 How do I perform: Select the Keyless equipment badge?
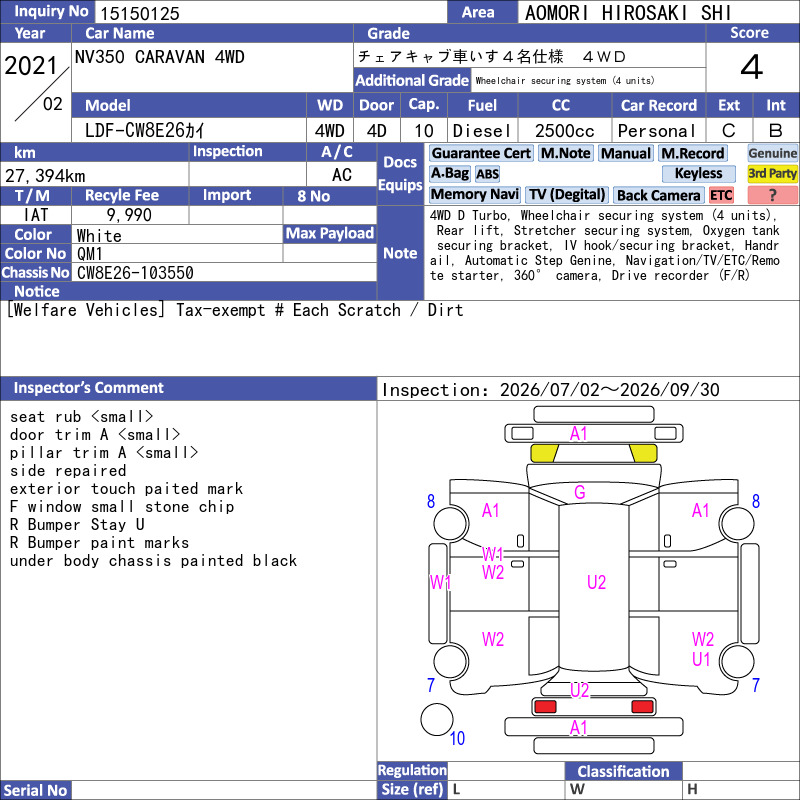click(698, 173)
